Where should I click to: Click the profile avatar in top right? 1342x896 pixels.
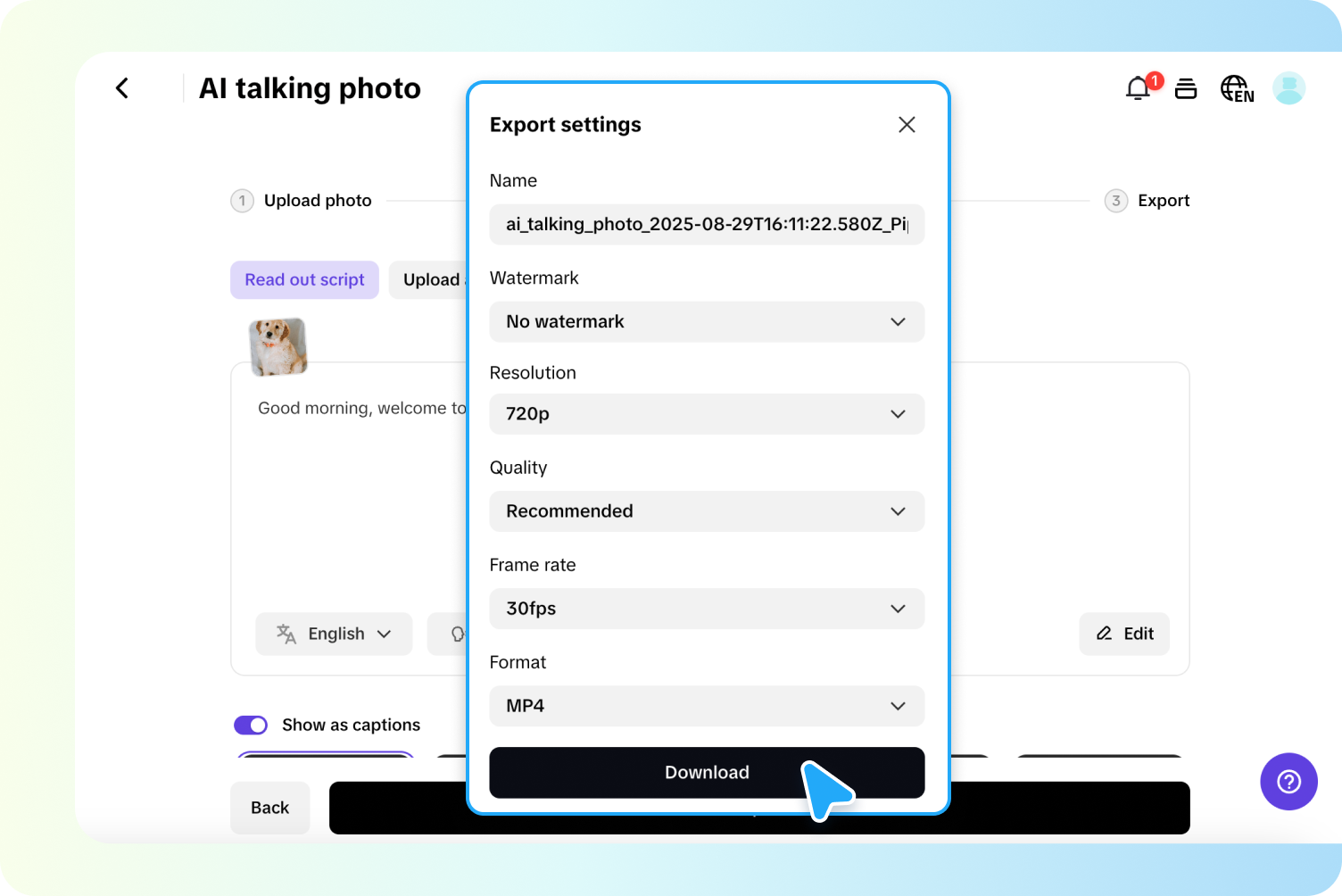pos(1288,87)
